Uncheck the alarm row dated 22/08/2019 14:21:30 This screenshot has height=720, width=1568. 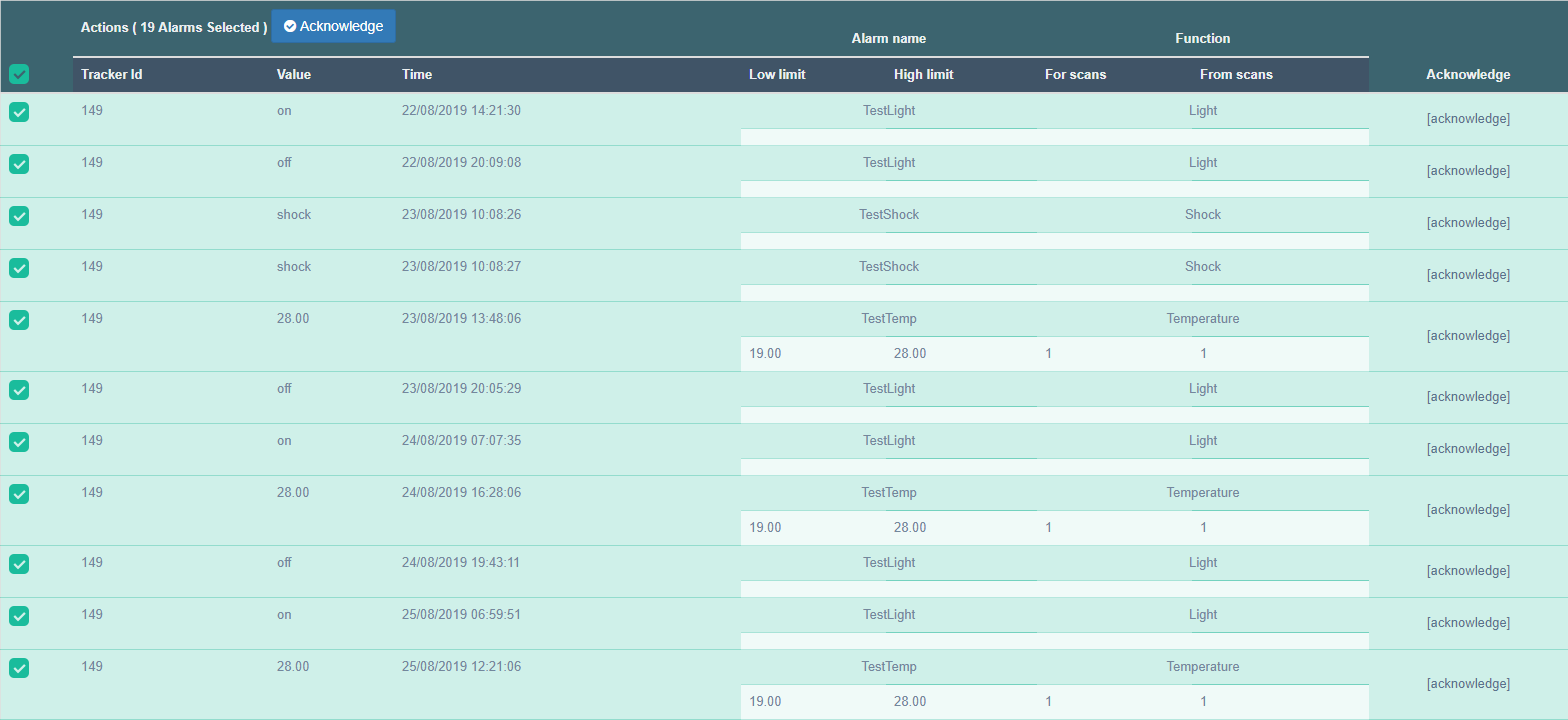click(19, 112)
